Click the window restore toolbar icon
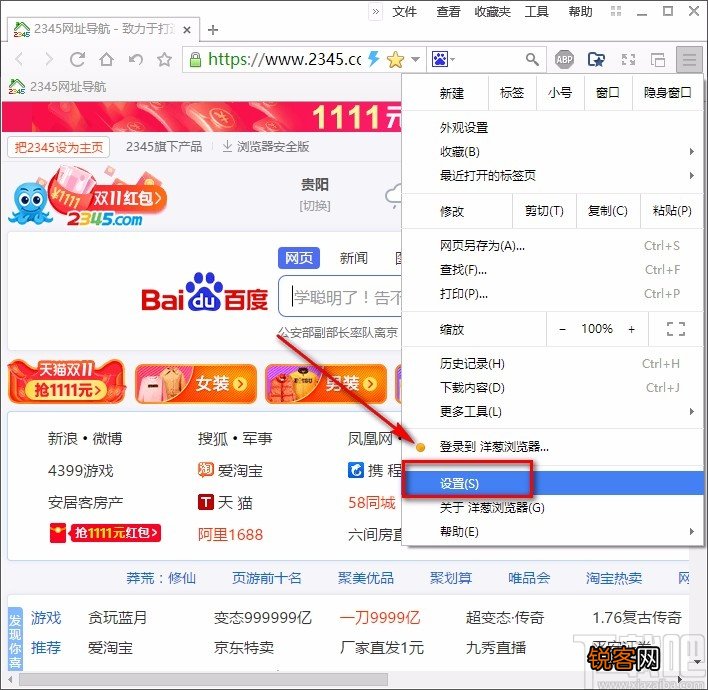The height and width of the screenshot is (690, 708). pyautogui.click(x=657, y=59)
